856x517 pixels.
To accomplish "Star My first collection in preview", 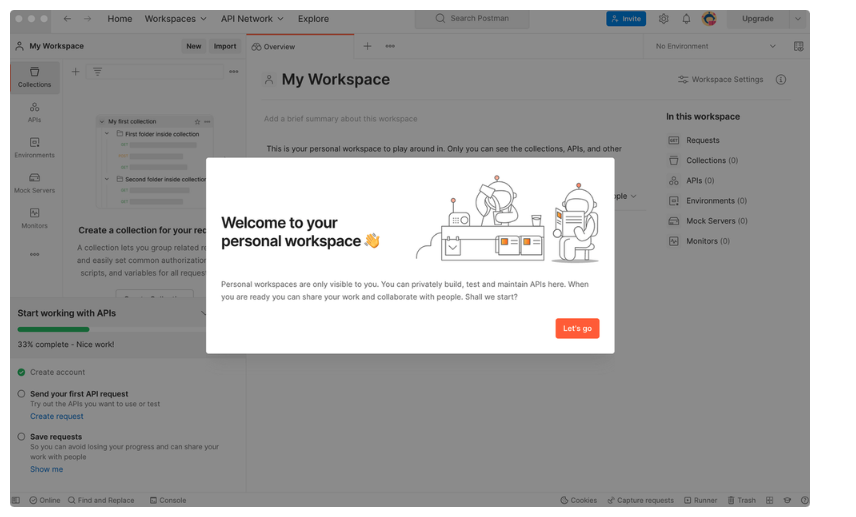I will click(x=198, y=122).
